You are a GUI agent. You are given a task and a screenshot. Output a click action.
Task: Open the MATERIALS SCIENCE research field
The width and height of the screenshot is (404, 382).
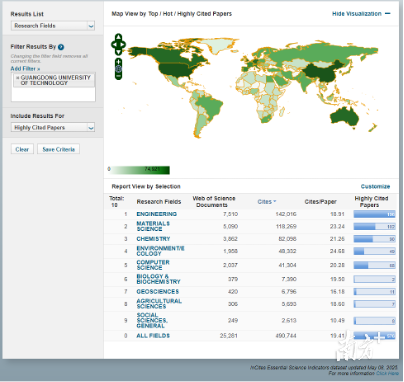(153, 226)
